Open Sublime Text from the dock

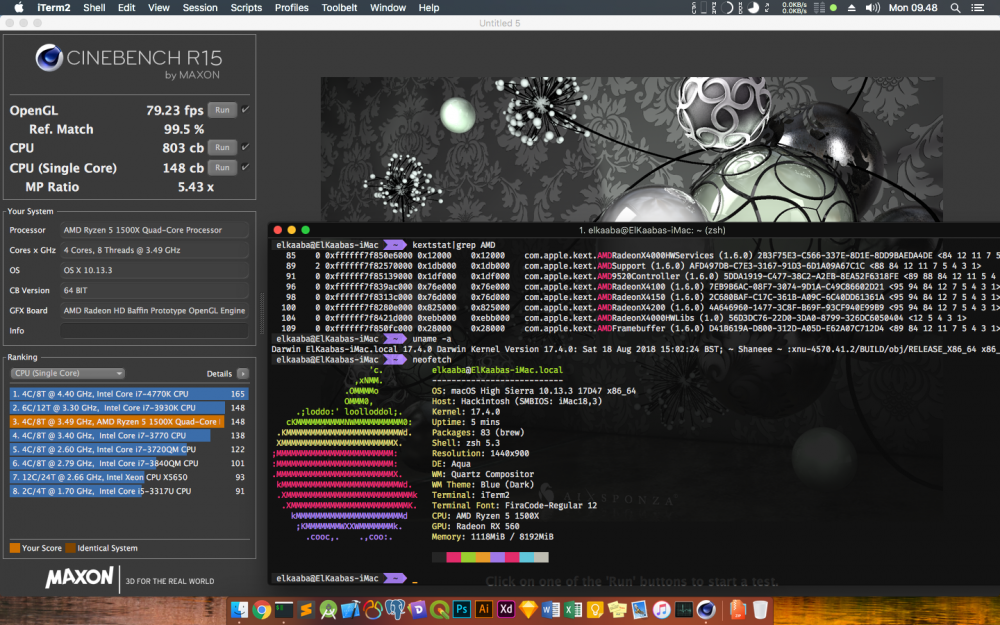click(306, 610)
